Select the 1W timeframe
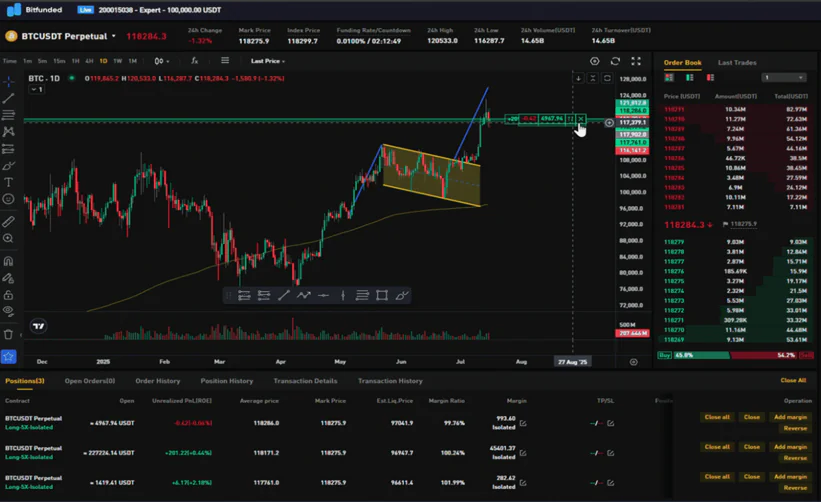The width and height of the screenshot is (821, 502). click(x=117, y=61)
